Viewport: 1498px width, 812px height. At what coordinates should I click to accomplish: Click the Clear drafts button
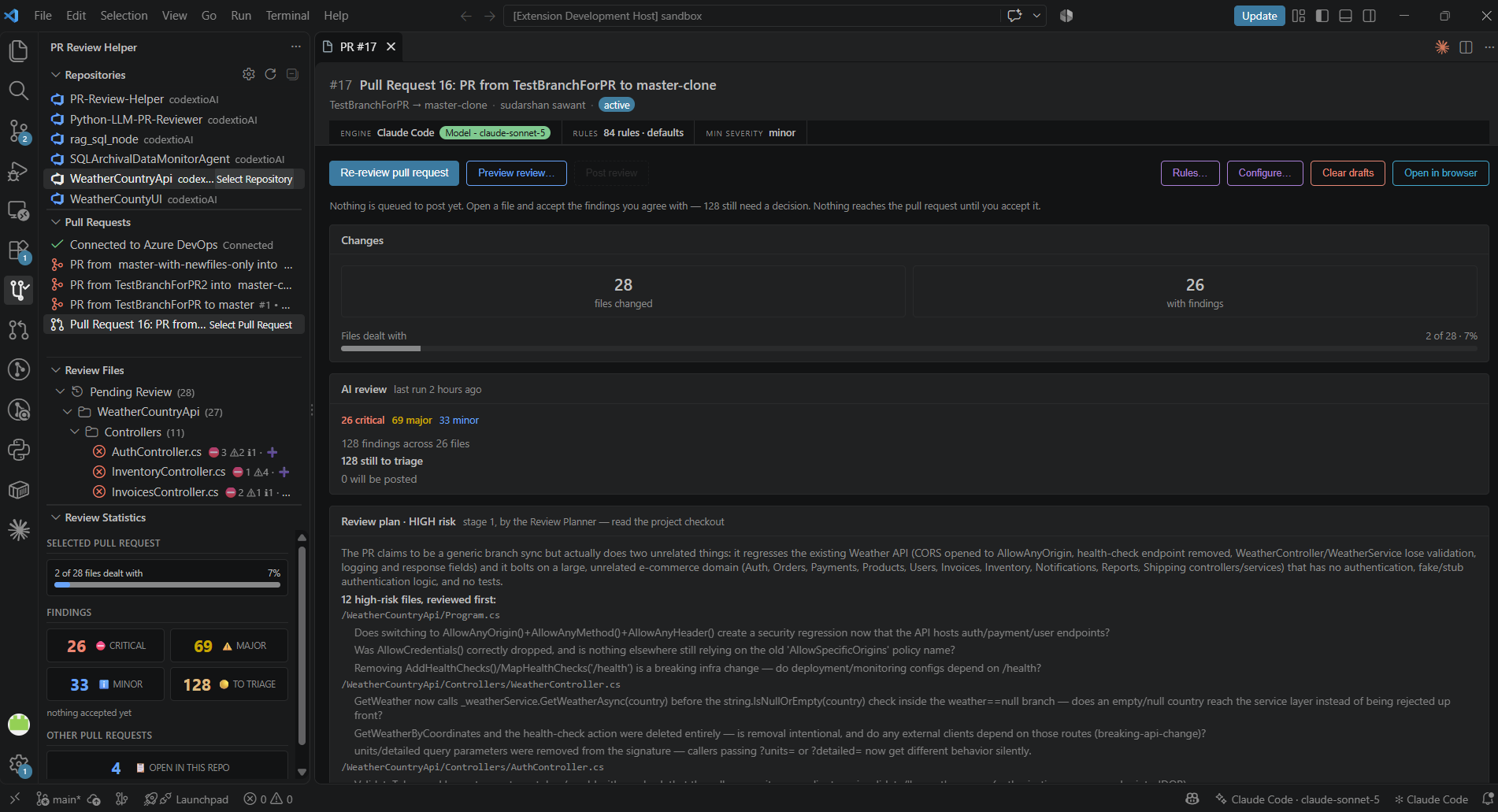coord(1348,173)
